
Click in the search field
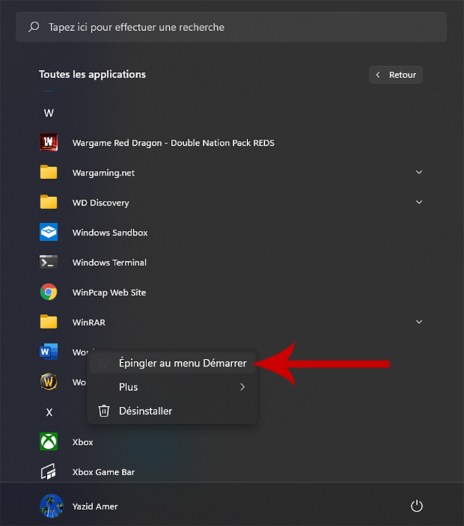coord(231,27)
